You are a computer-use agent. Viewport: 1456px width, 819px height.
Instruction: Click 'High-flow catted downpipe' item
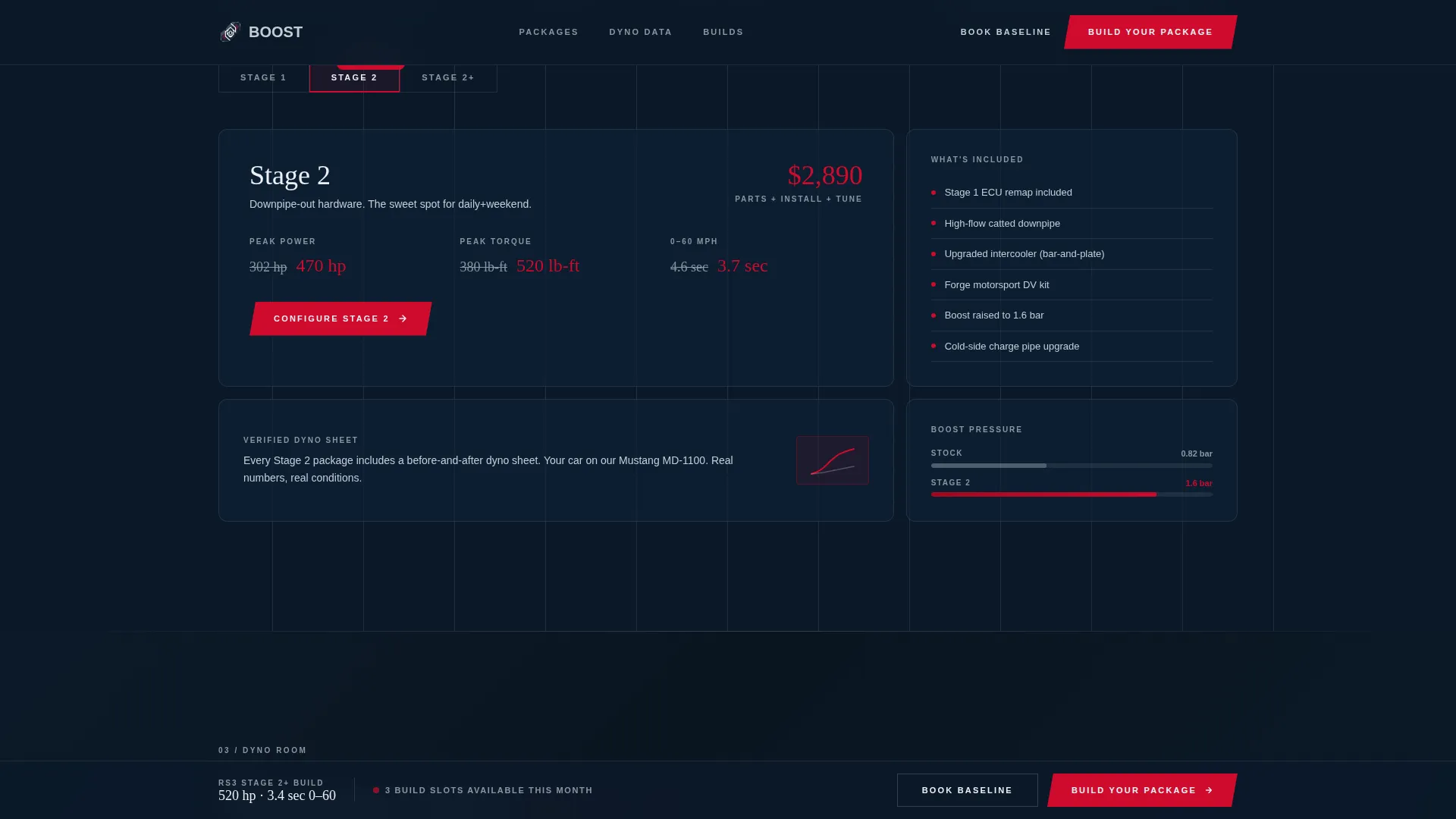tap(1072, 224)
